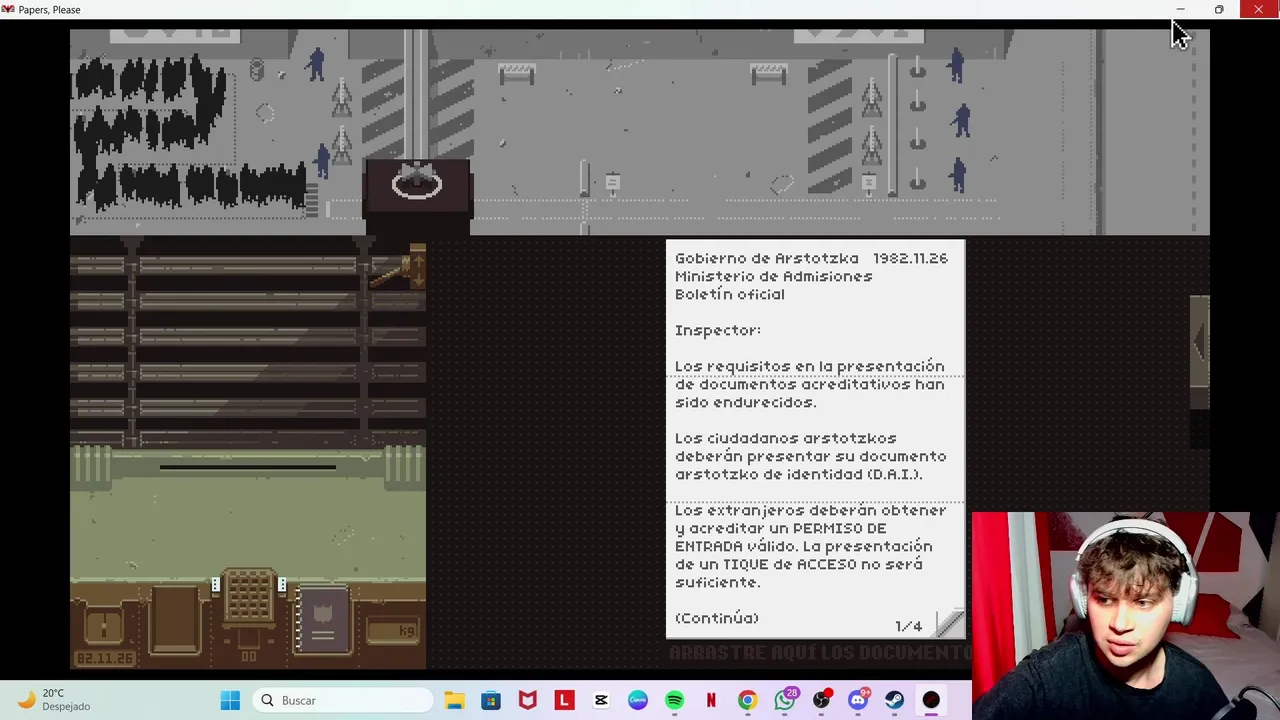
Task: Open Netflix from the taskbar
Action: tap(711, 701)
